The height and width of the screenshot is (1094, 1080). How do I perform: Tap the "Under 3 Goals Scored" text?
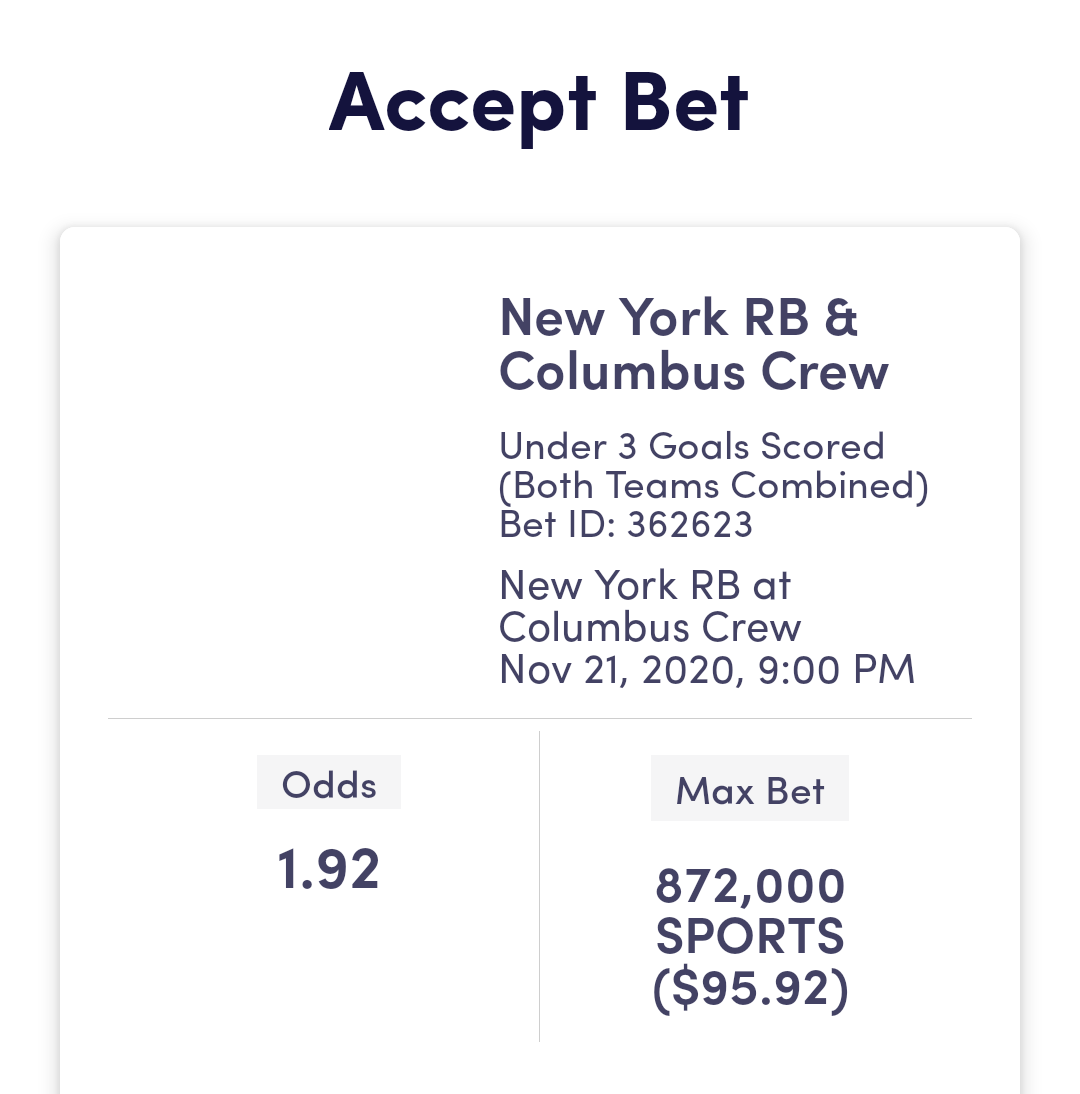[x=691, y=445]
